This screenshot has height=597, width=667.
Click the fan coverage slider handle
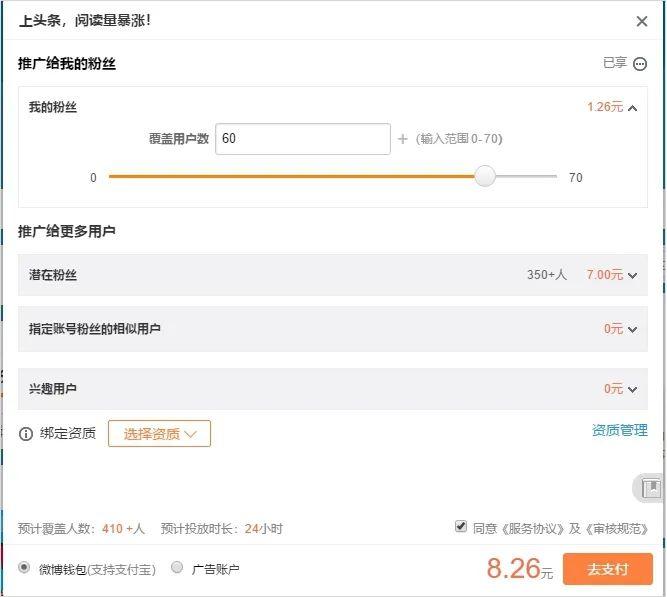pos(485,177)
